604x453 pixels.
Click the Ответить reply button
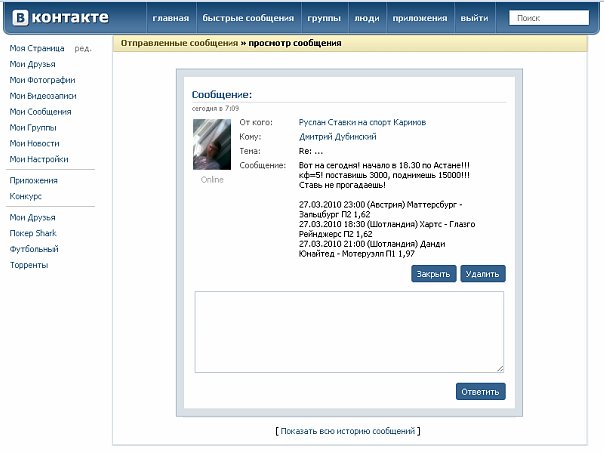tap(480, 391)
